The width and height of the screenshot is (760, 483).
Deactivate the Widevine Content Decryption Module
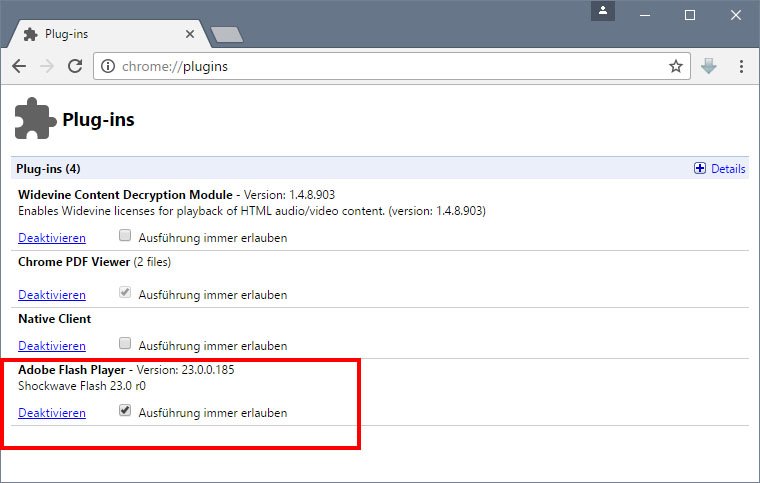click(x=52, y=238)
